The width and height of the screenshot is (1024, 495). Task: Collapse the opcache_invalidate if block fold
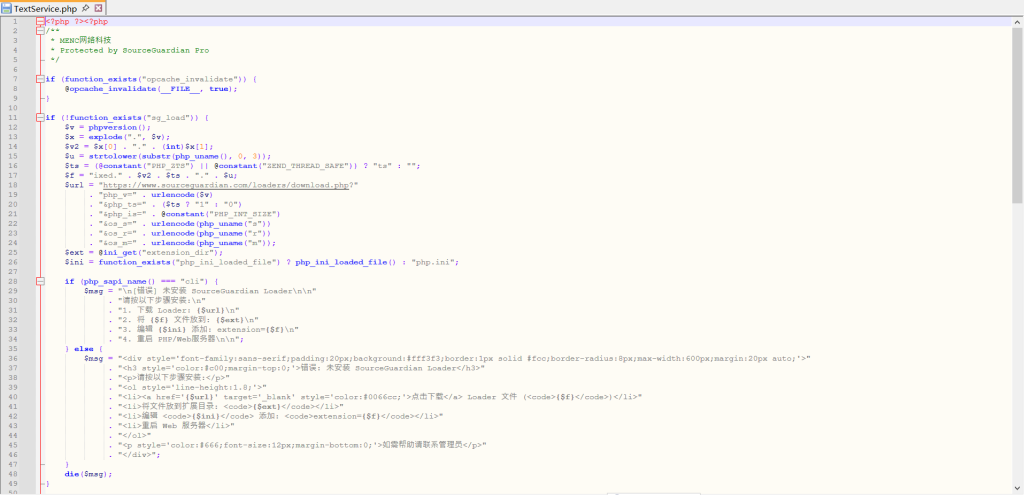(x=40, y=79)
